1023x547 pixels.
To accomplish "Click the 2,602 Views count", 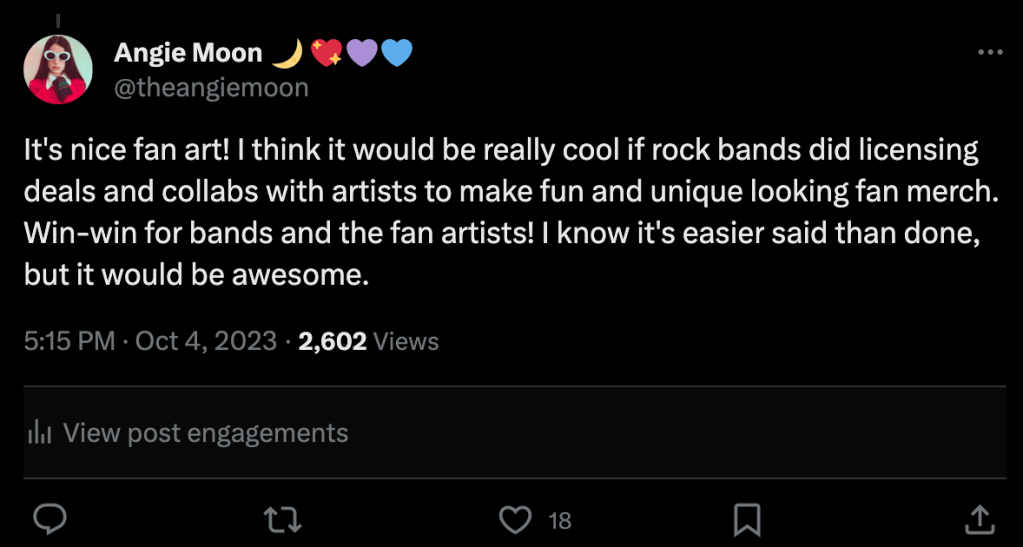I will coord(369,341).
